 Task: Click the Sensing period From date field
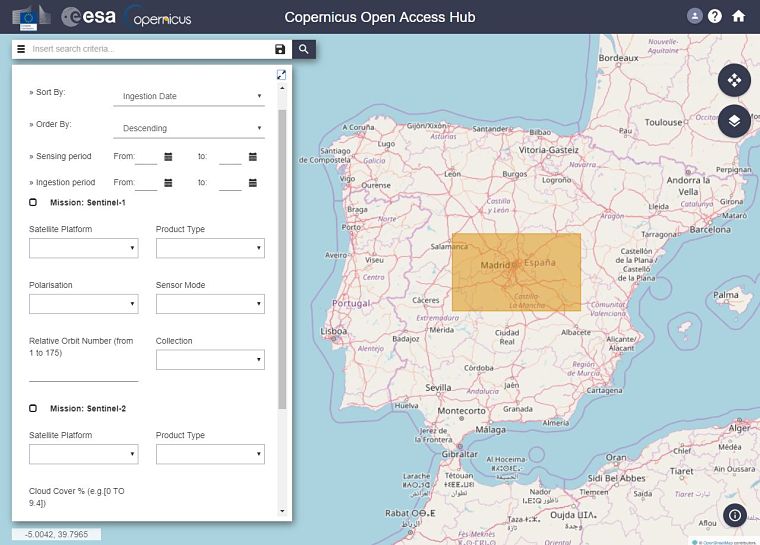click(146, 157)
